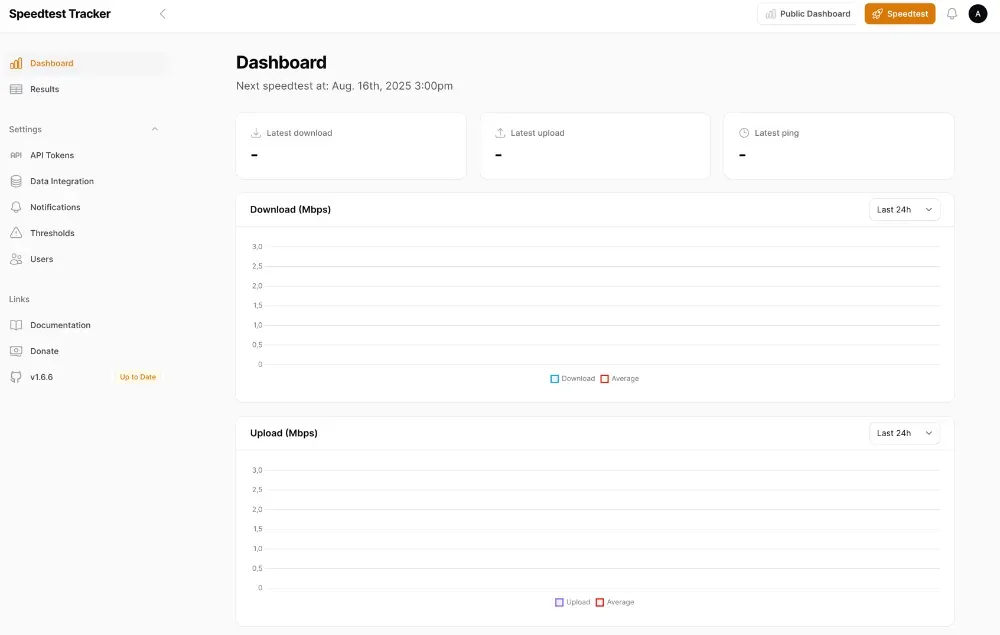The width and height of the screenshot is (1000, 635).
Task: Toggle the Average series on the Download chart
Action: click(620, 378)
